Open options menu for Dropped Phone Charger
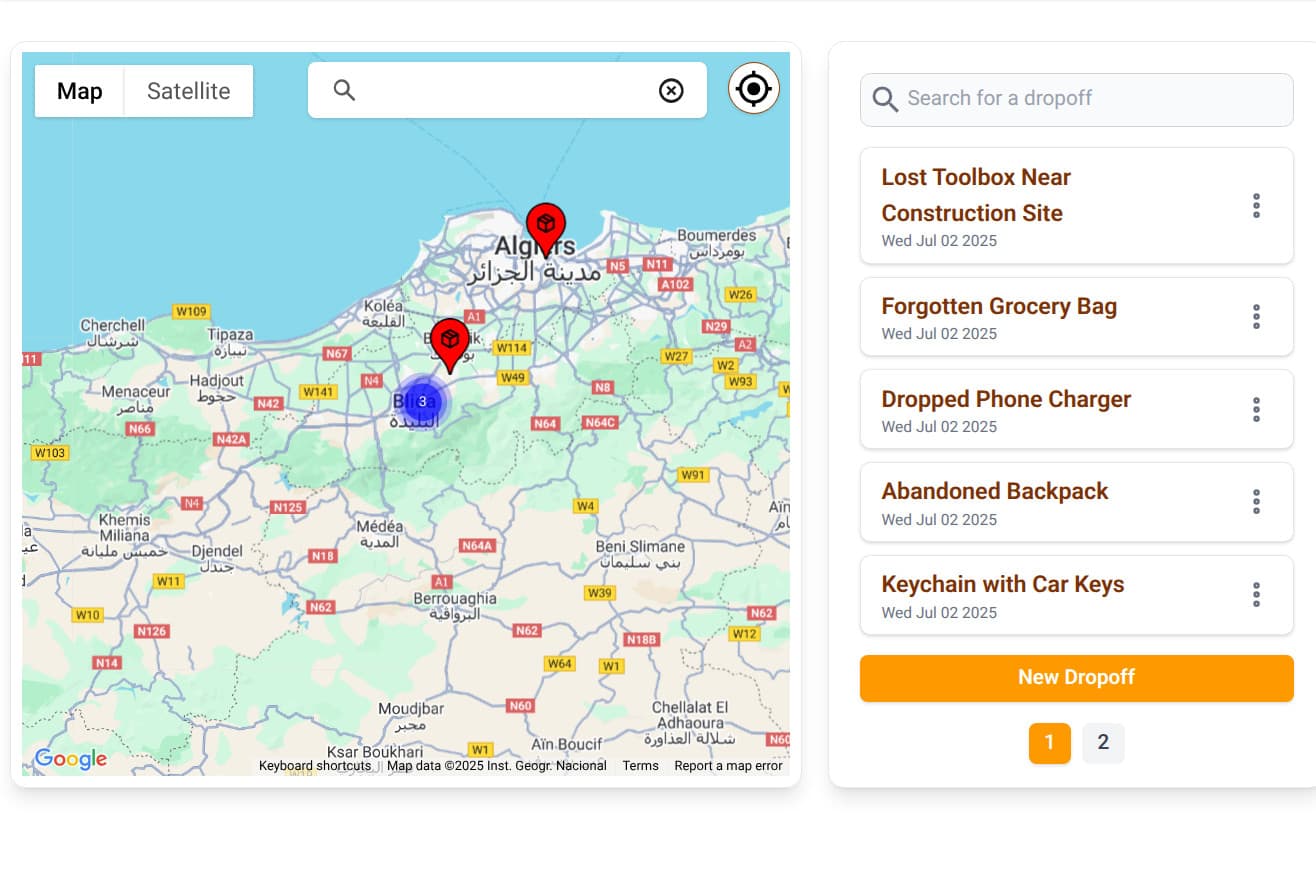This screenshot has width=1316, height=870. (x=1256, y=409)
